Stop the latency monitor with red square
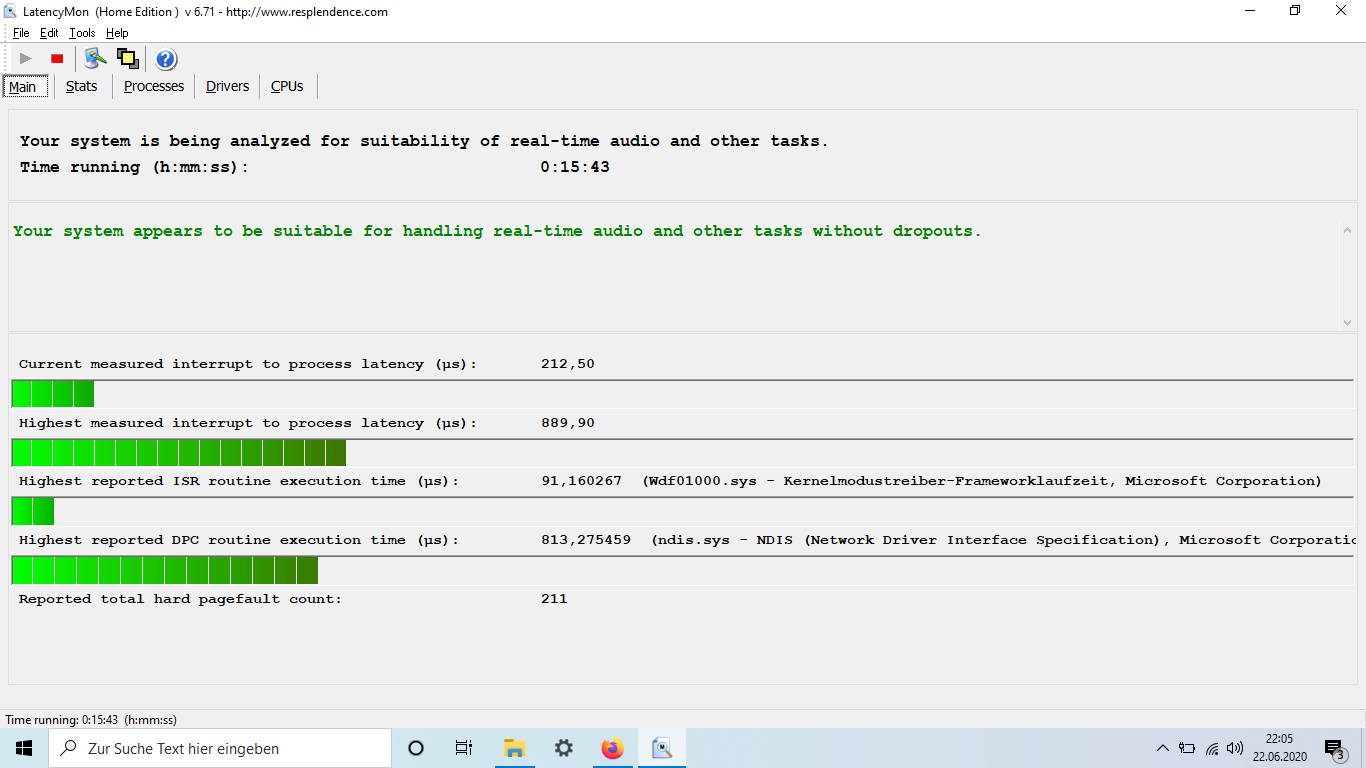 [57, 59]
